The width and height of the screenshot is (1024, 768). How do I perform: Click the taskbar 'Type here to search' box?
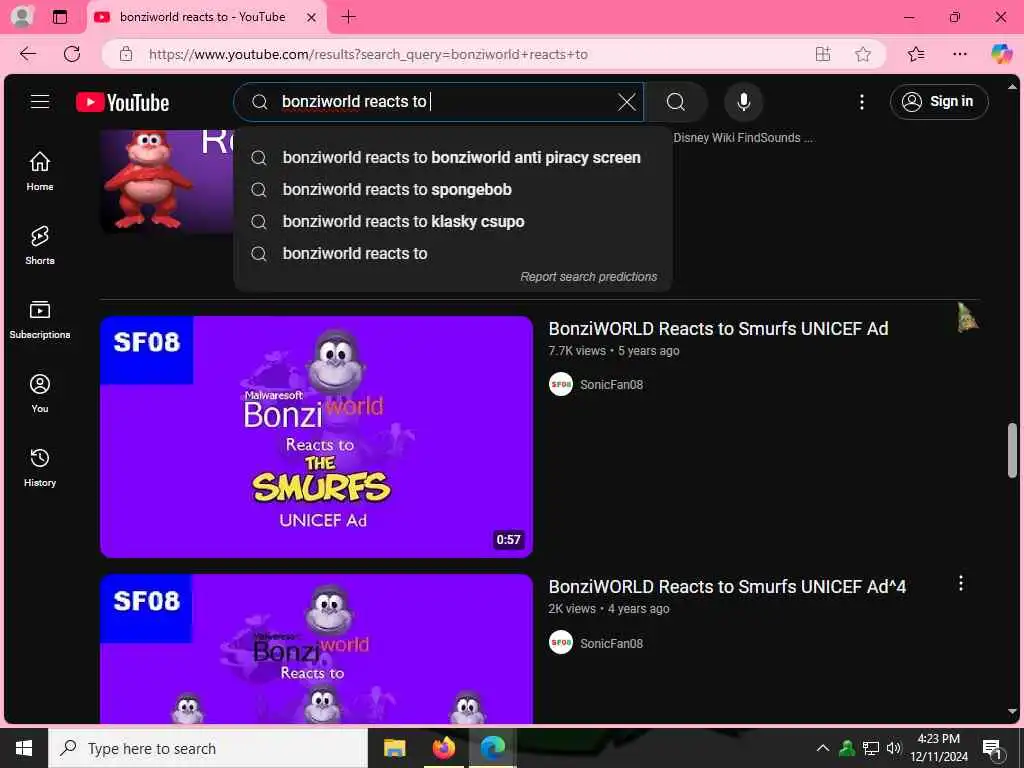(208, 748)
